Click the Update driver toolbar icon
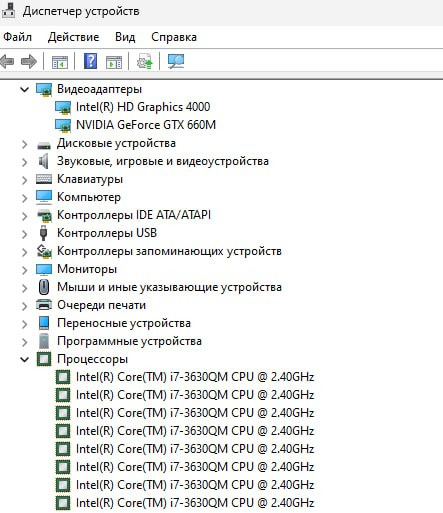This screenshot has height=513, width=443. [x=145, y=62]
